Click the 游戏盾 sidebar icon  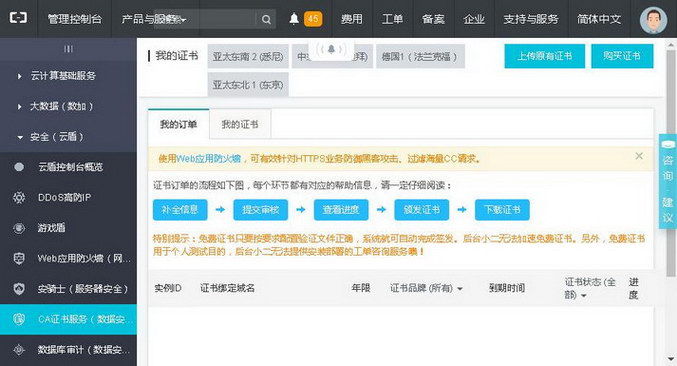point(19,228)
